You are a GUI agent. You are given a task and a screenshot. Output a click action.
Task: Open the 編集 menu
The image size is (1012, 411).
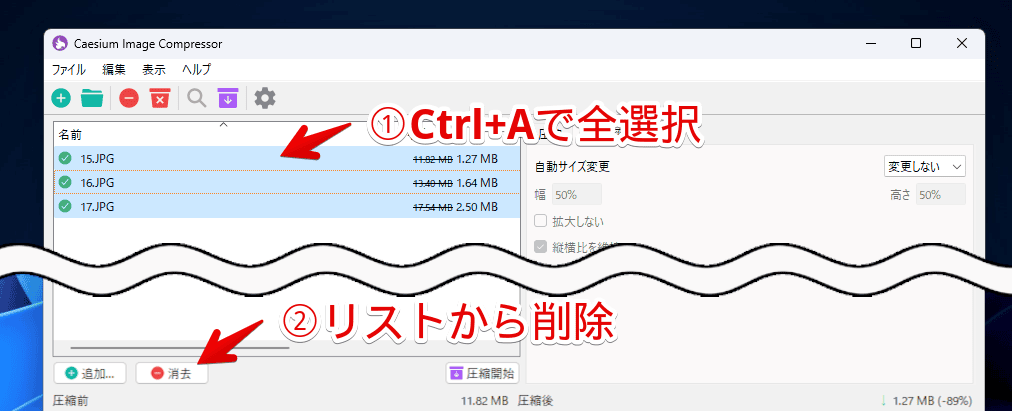pyautogui.click(x=114, y=70)
